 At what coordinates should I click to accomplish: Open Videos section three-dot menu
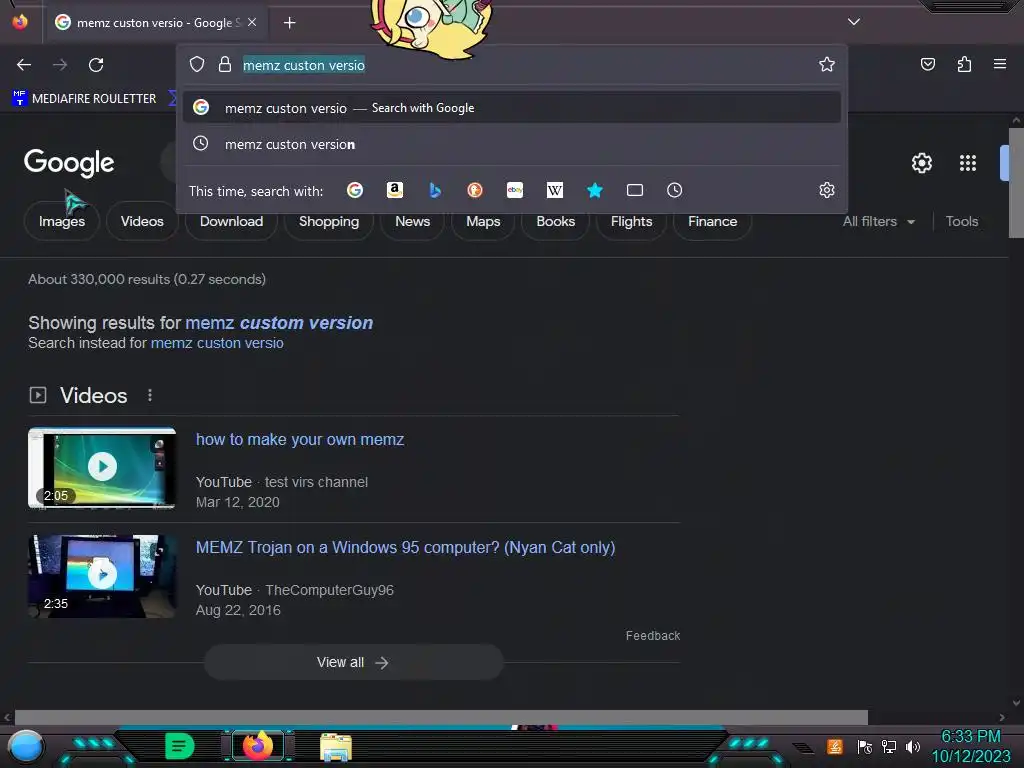(150, 395)
